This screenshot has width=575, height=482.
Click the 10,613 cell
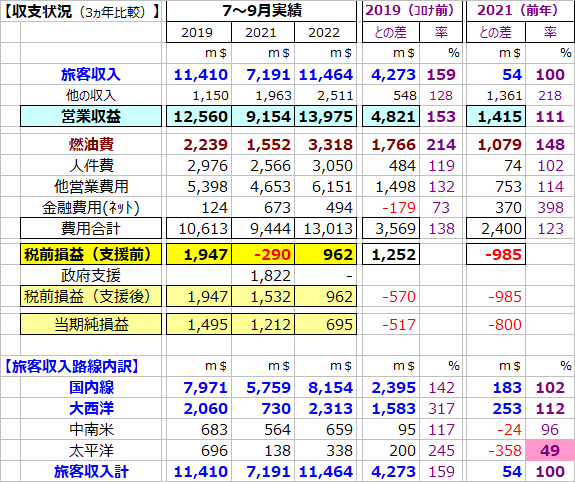(x=199, y=228)
